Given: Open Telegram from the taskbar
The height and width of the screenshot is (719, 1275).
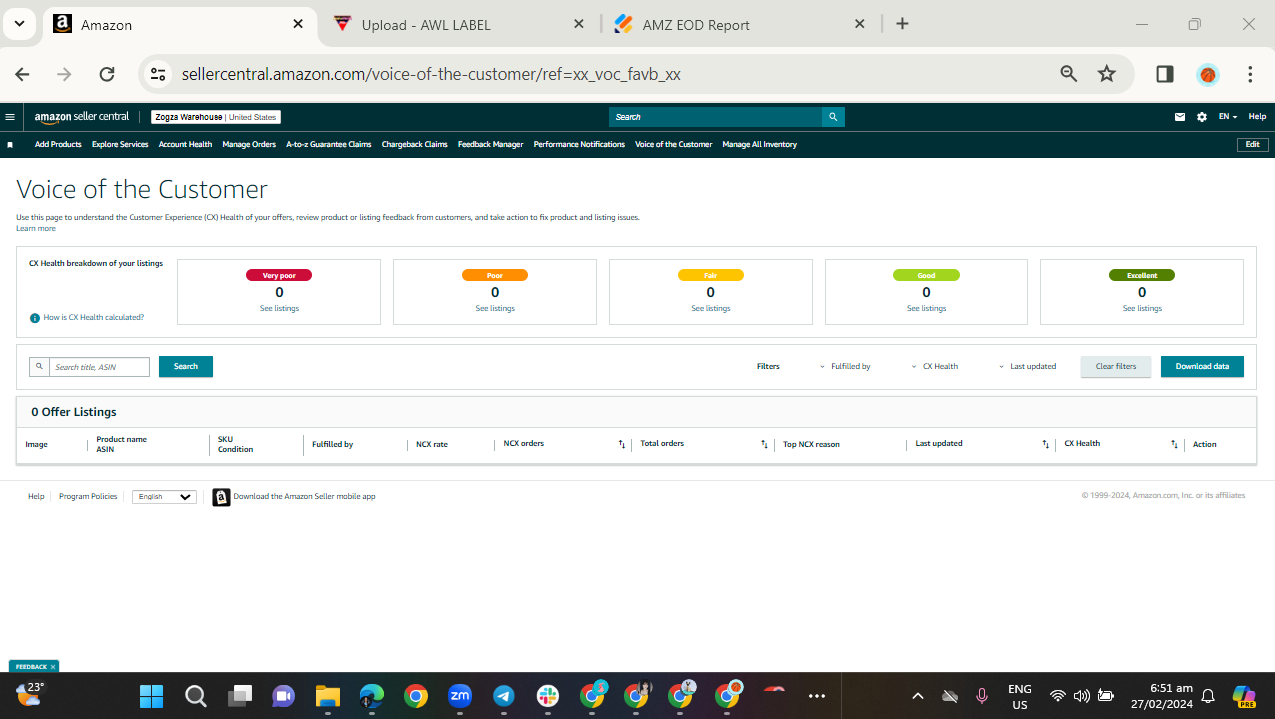Looking at the screenshot, I should pos(503,696).
